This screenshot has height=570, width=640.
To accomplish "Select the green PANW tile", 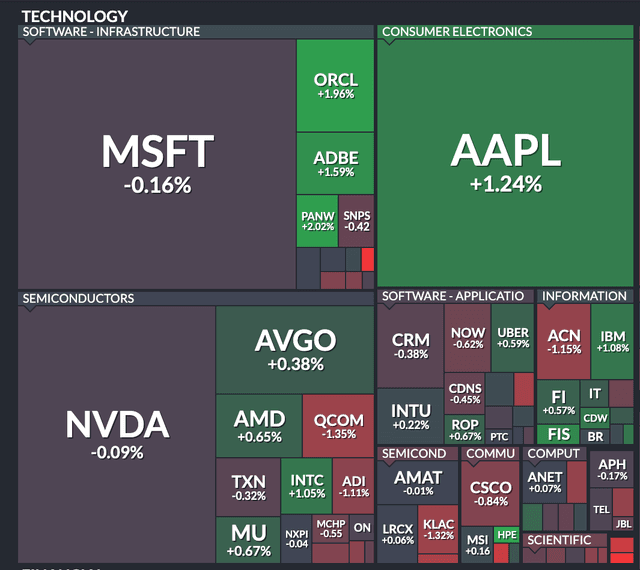I will (x=316, y=220).
